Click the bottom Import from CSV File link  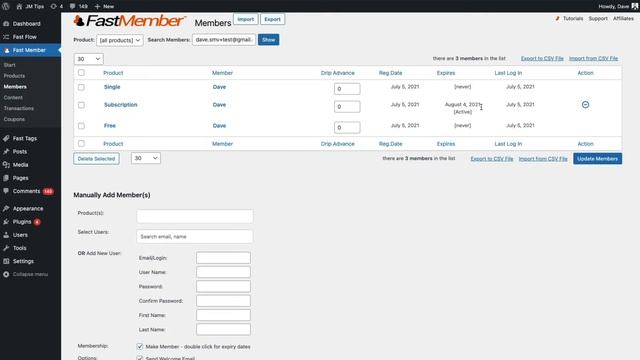(543, 159)
